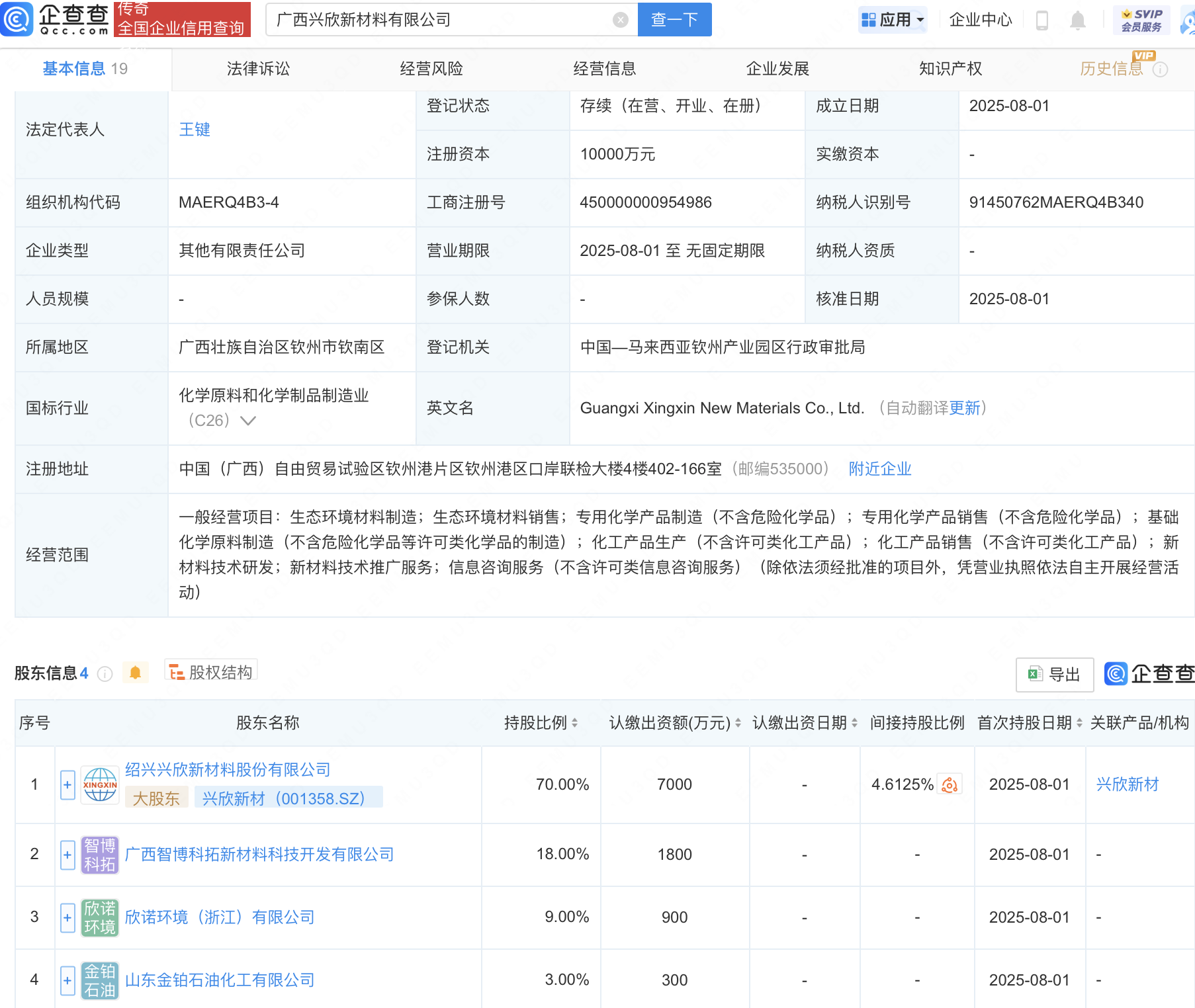Click 欣诺环境 shareholder logo
The width and height of the screenshot is (1195, 1008).
[x=100, y=917]
